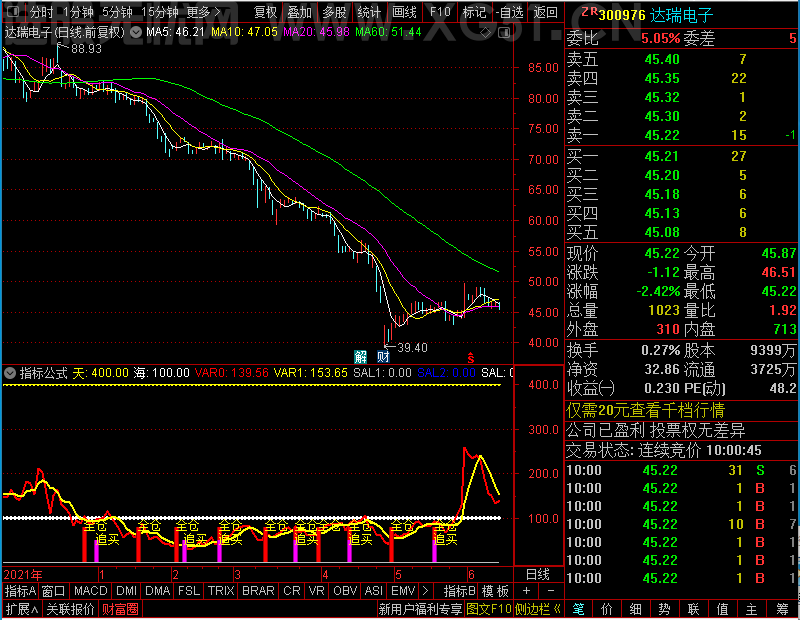Screen dimensions: 800x620
Task: Open the 统计 statistics tool
Action: pyautogui.click(x=369, y=12)
